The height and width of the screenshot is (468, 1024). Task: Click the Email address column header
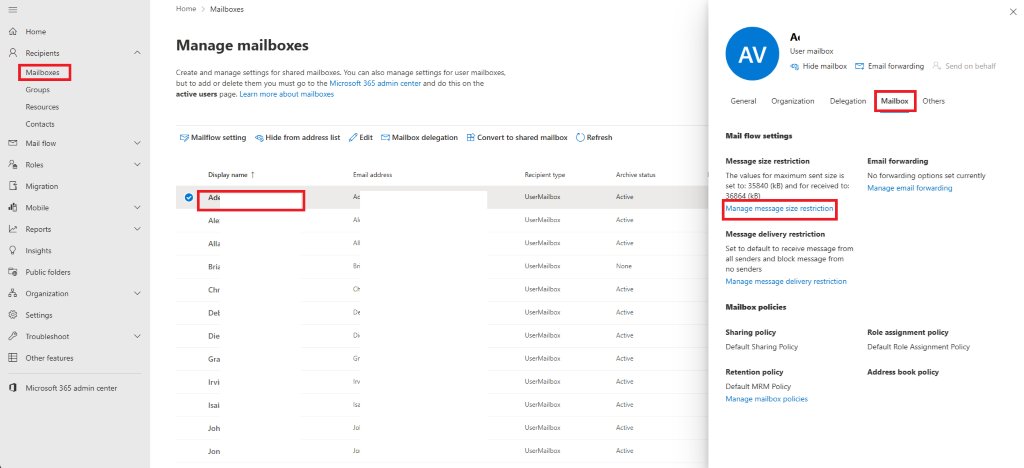[x=372, y=175]
